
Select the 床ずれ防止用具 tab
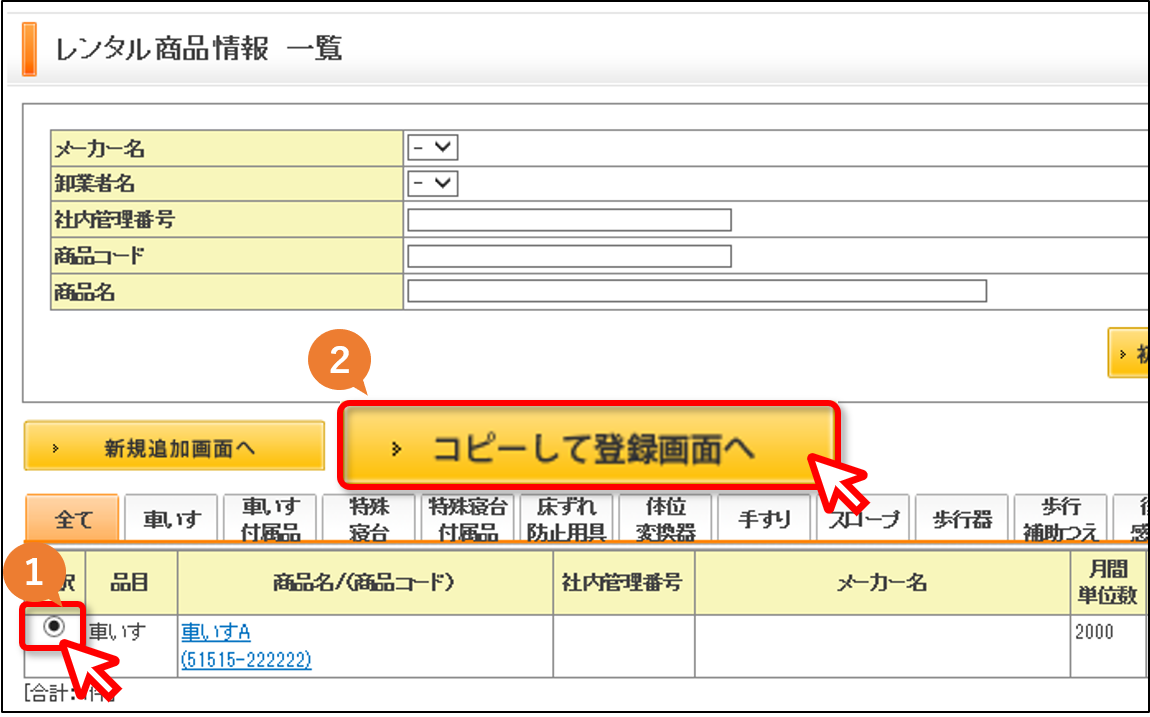(567, 519)
